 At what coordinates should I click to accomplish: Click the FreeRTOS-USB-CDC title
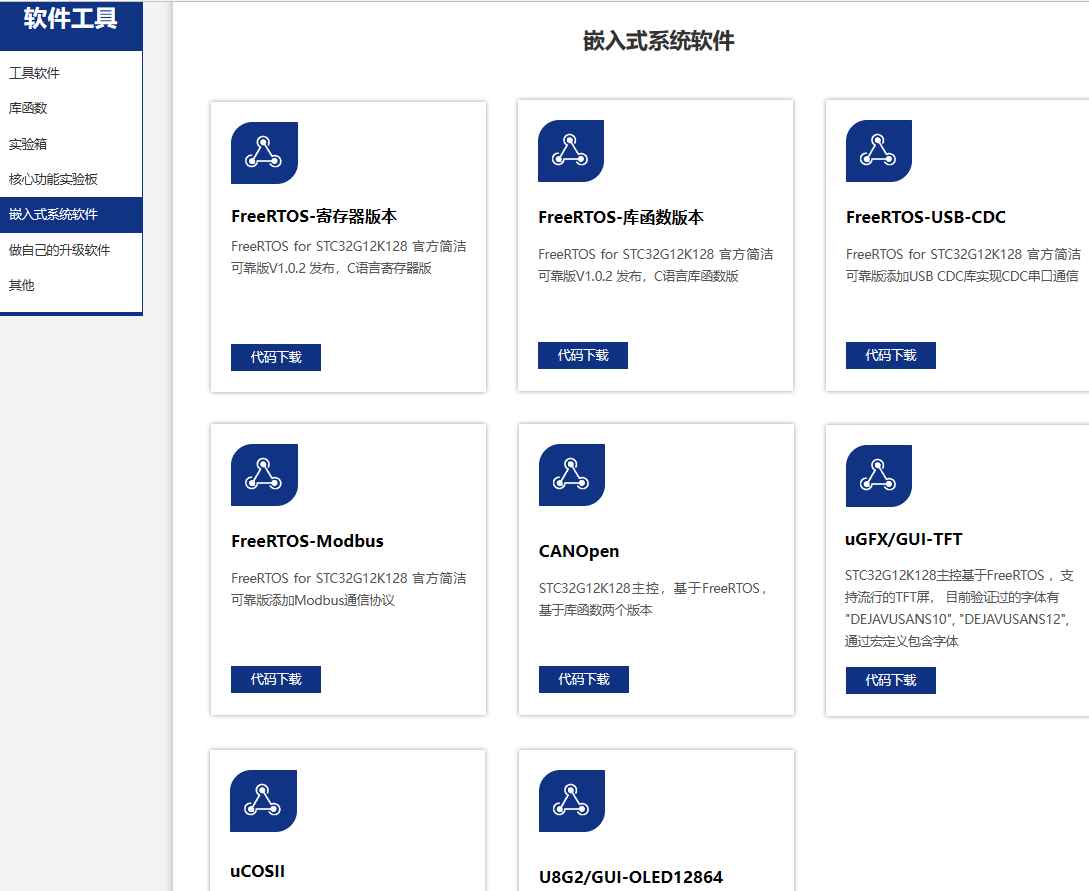coord(926,217)
